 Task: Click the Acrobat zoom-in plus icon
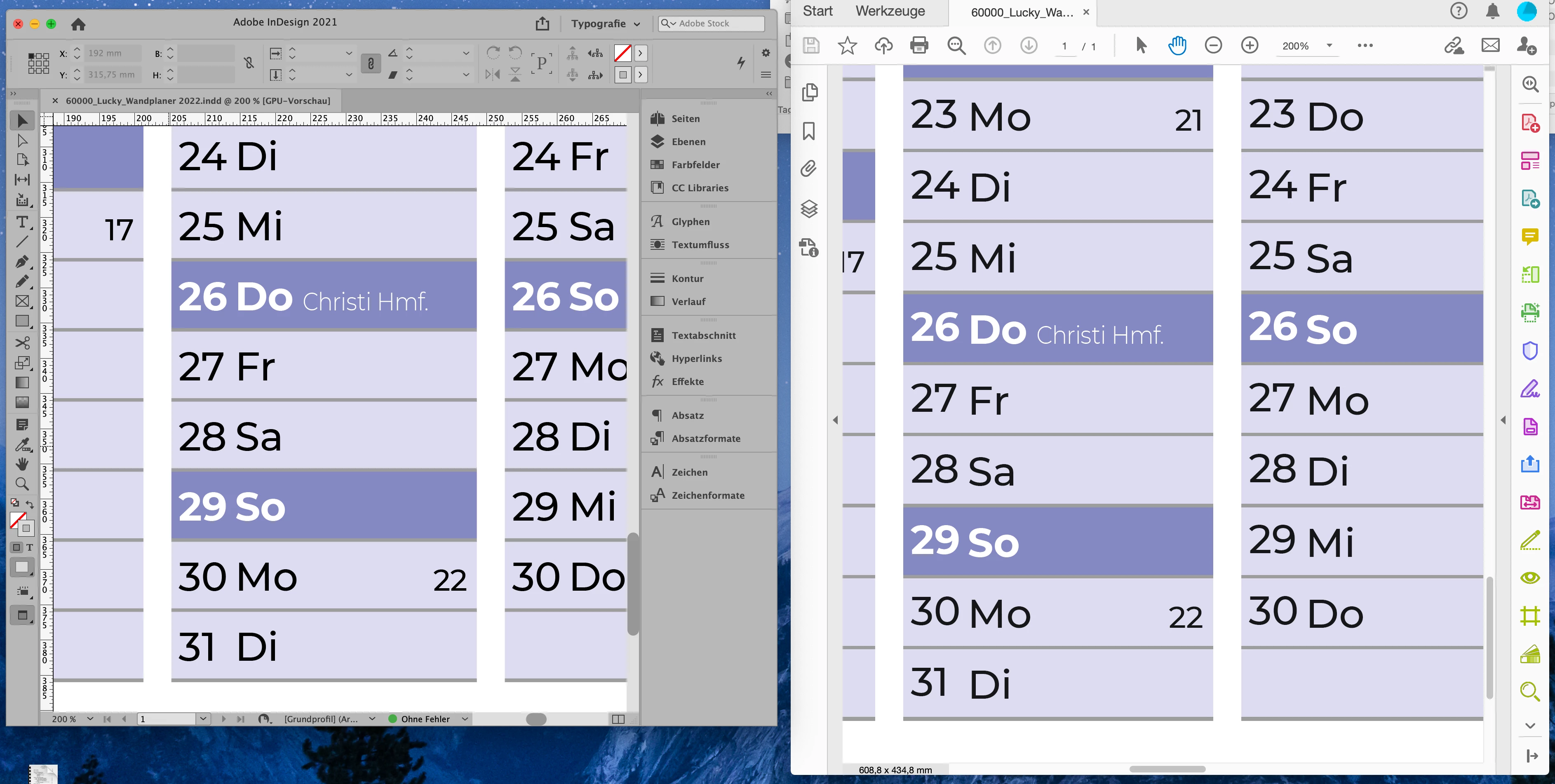tap(1249, 45)
